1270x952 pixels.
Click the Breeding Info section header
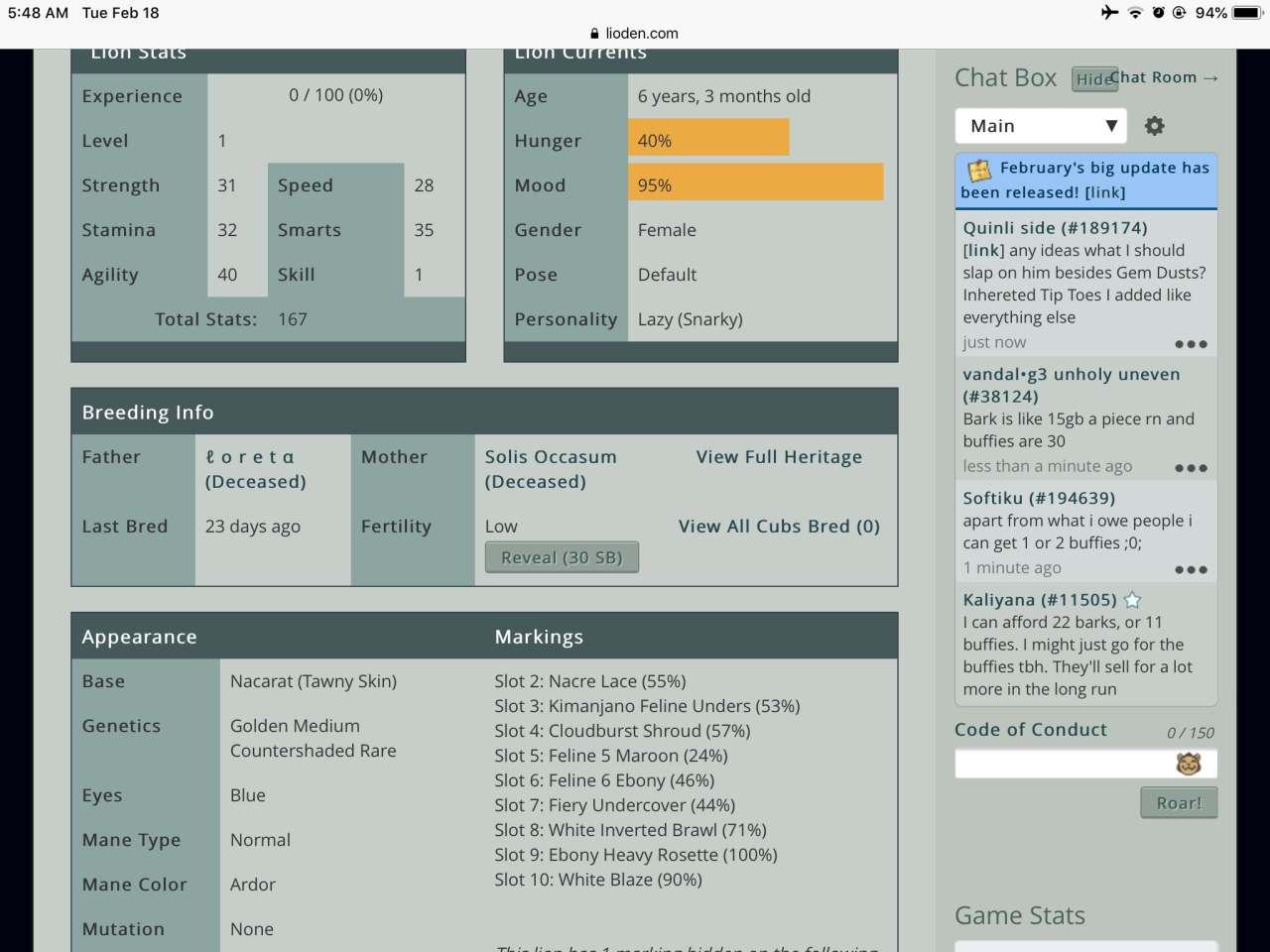484,412
